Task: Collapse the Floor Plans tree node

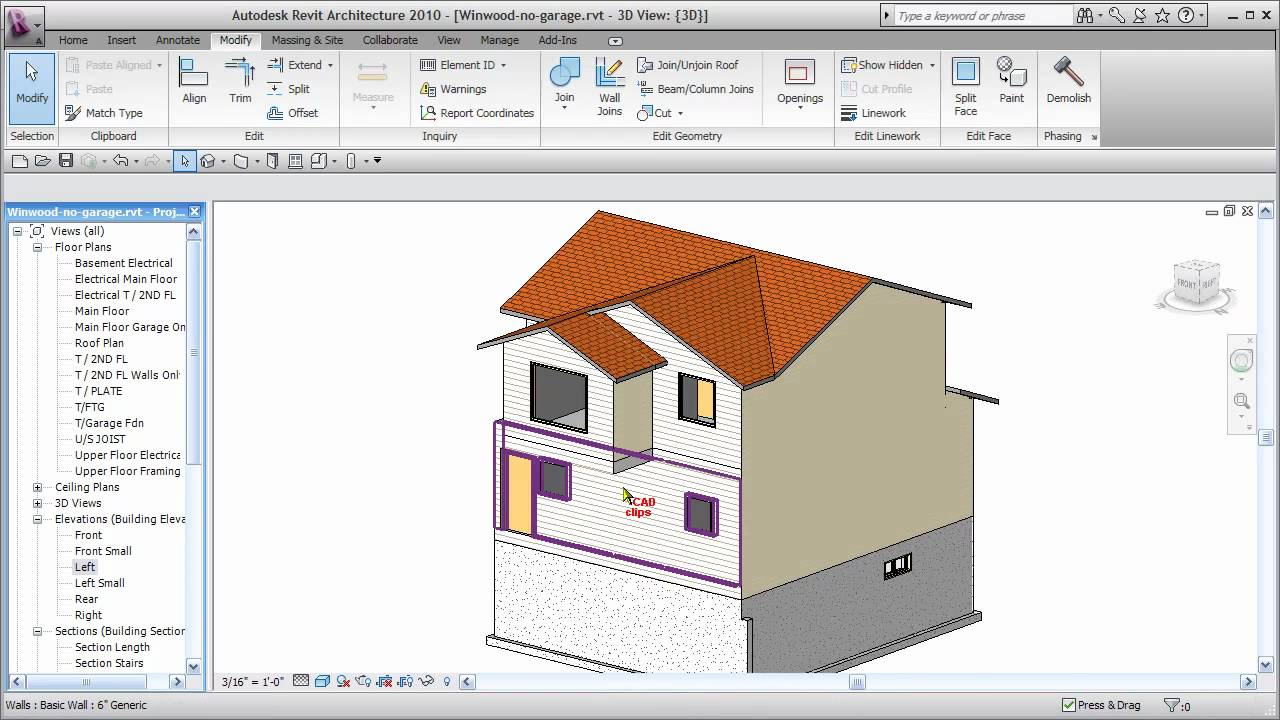Action: click(x=38, y=247)
